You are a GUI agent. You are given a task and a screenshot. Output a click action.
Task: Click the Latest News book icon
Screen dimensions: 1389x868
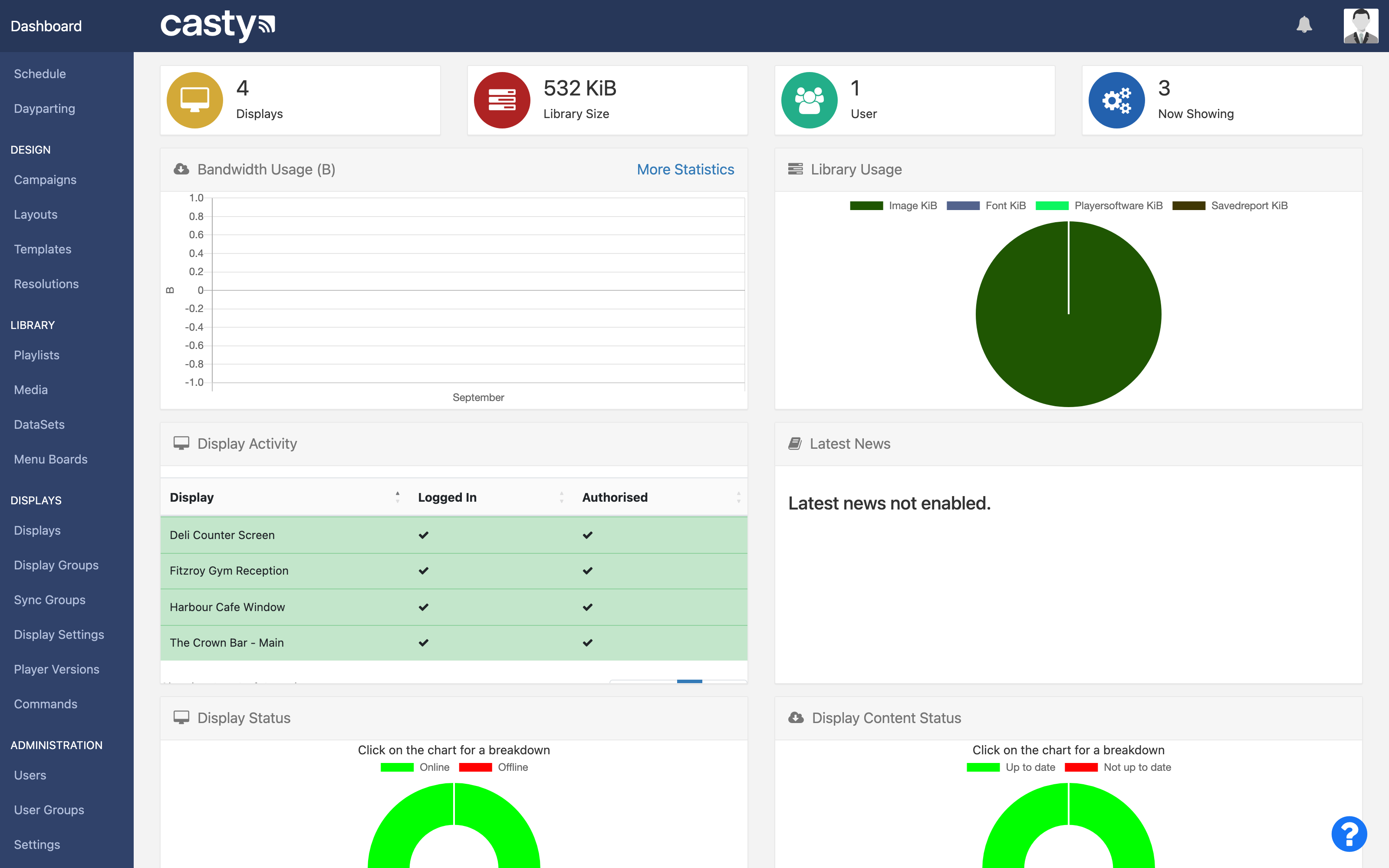pos(794,443)
